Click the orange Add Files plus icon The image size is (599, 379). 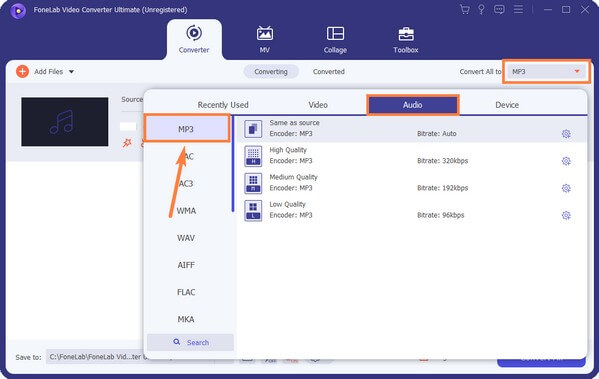[x=22, y=71]
